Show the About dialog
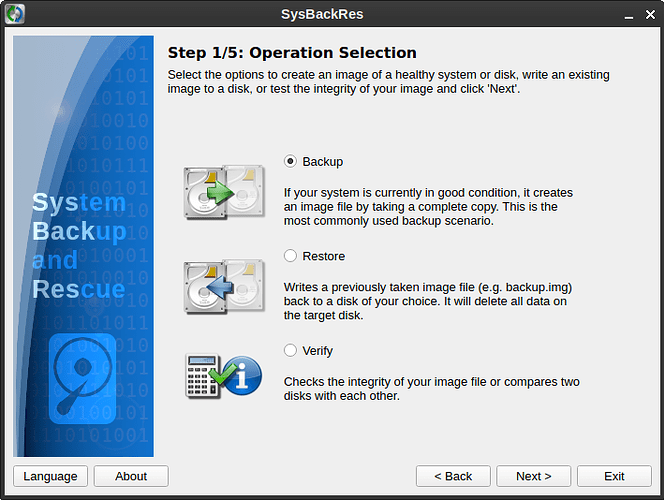 [x=131, y=476]
